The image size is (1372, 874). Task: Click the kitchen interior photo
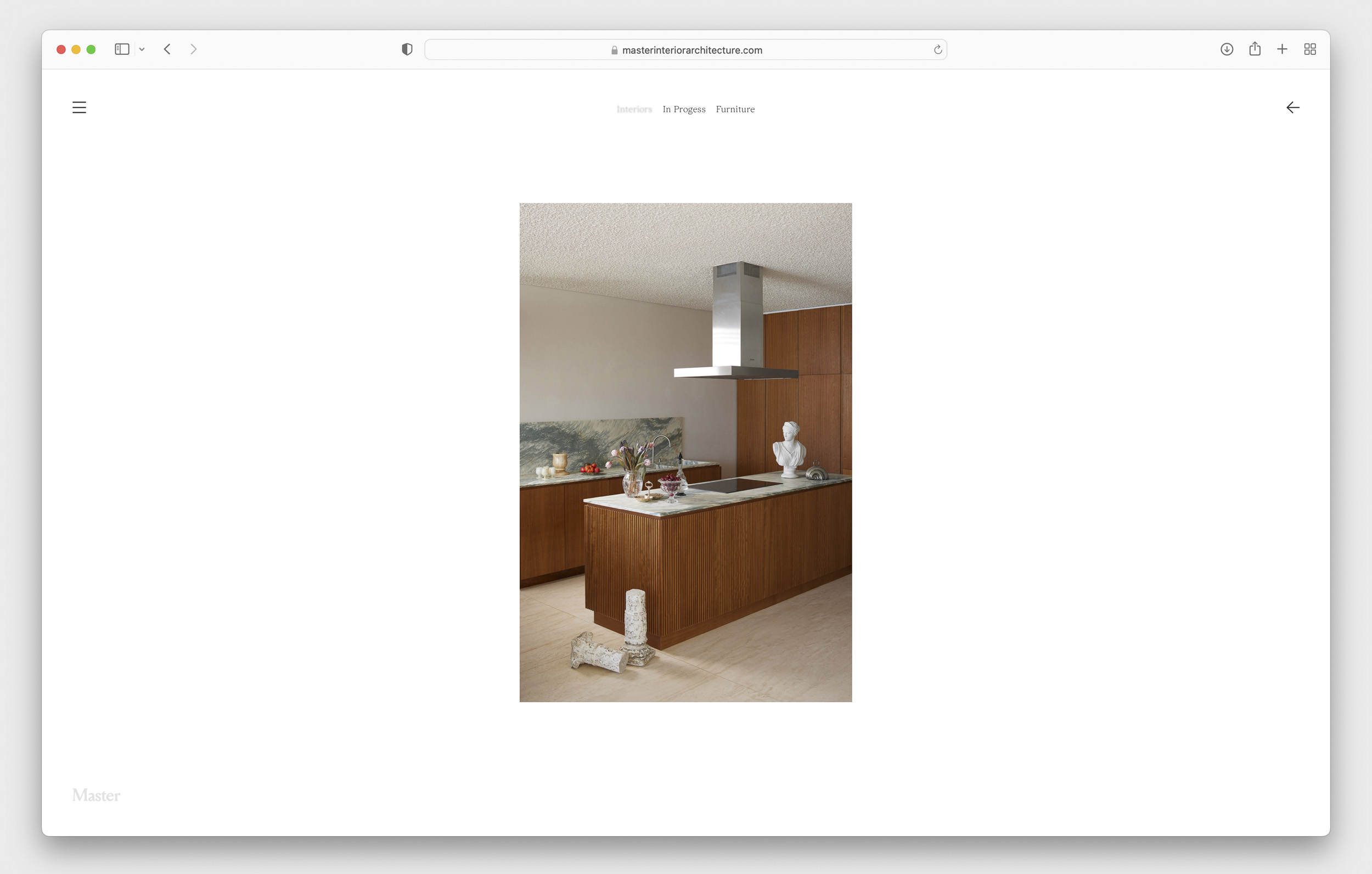[685, 452]
